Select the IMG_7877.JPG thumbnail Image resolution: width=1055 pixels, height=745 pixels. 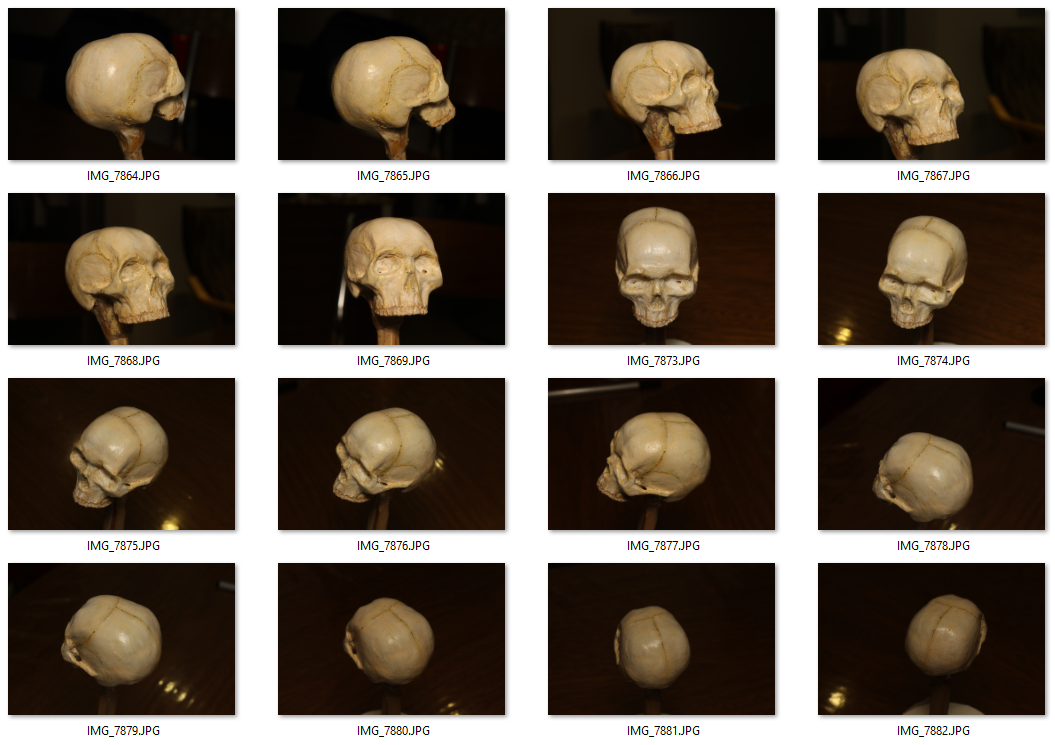click(x=661, y=454)
